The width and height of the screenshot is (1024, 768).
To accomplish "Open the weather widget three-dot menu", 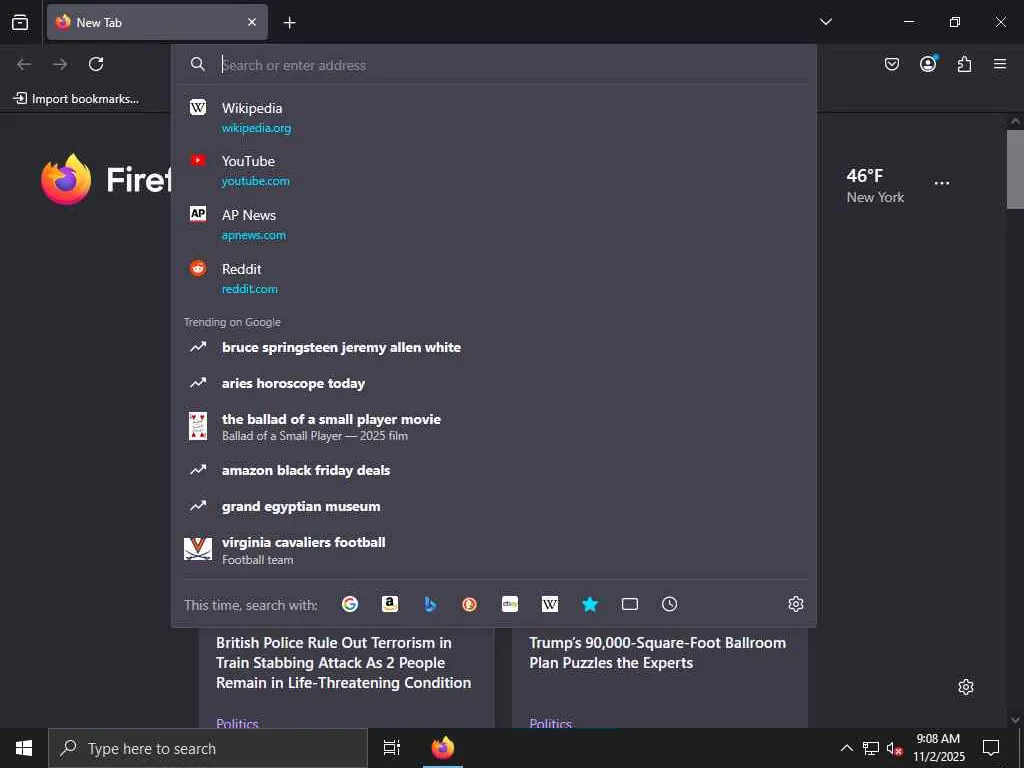I will point(942,184).
